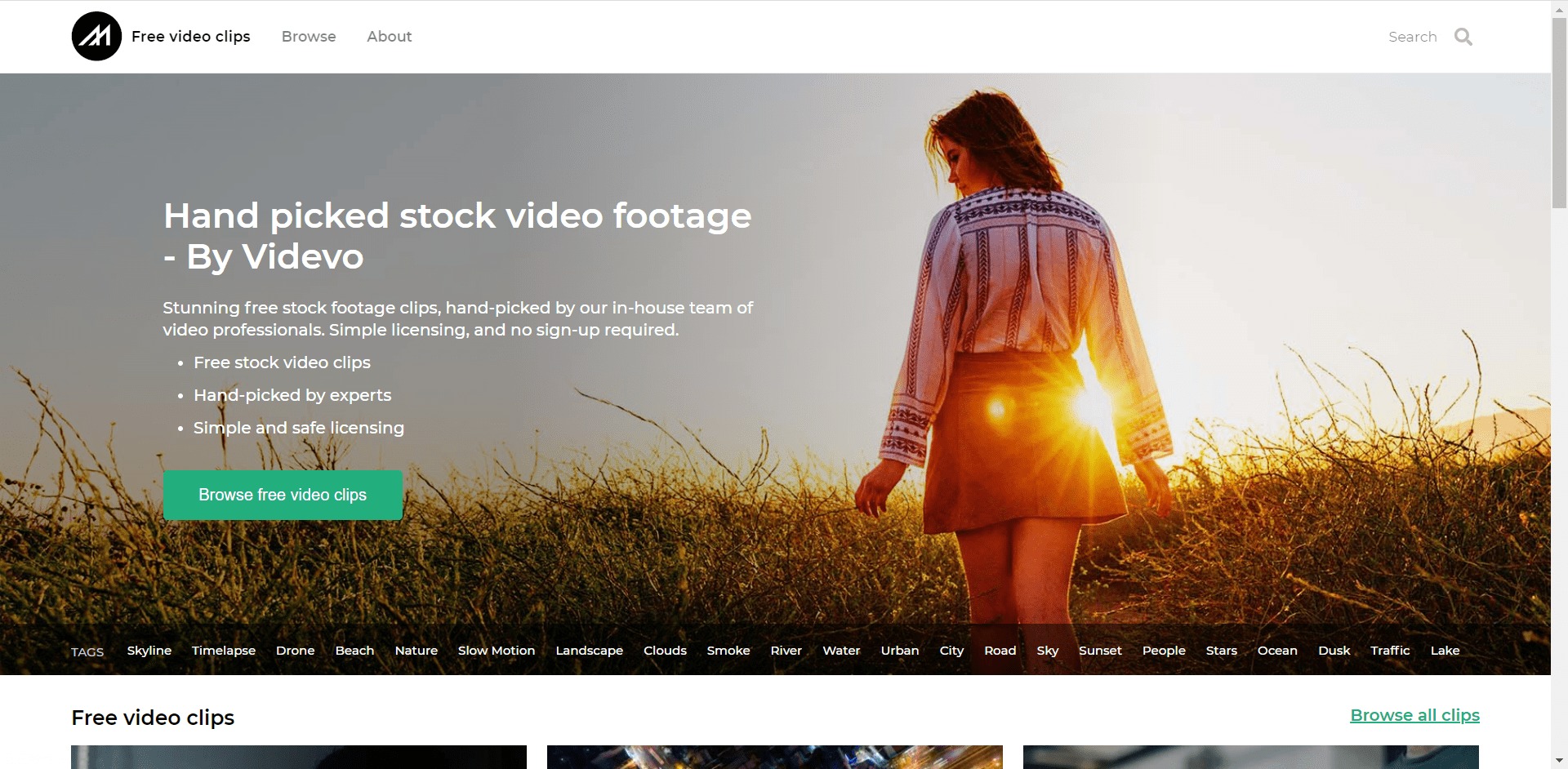1568x769 pixels.
Task: Select the Traffic tag
Action: click(x=1390, y=651)
